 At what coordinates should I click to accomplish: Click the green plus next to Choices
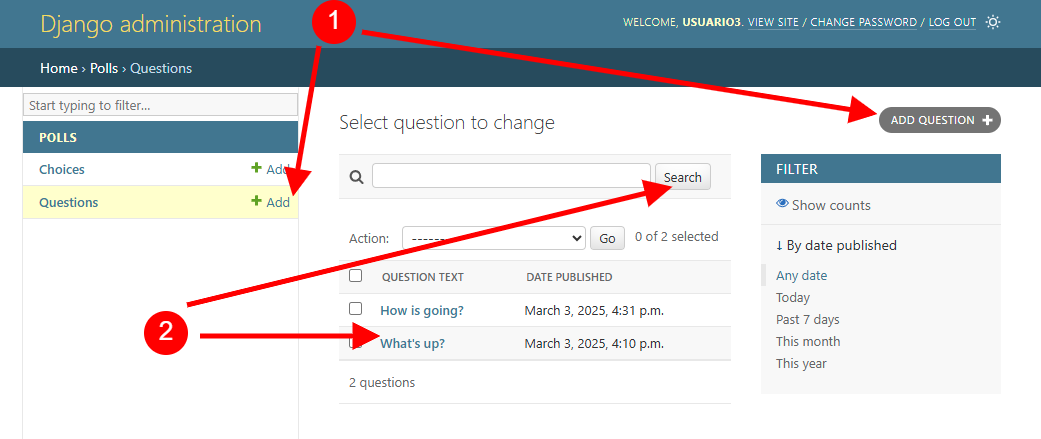pyautogui.click(x=256, y=169)
